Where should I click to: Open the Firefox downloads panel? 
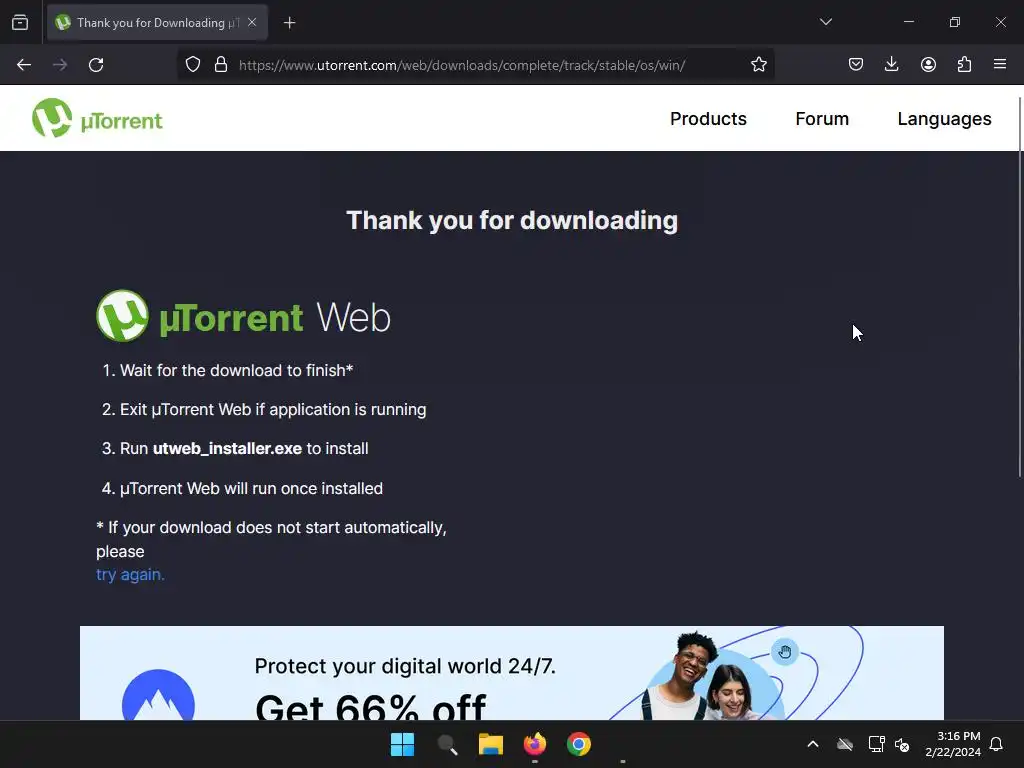(x=891, y=65)
